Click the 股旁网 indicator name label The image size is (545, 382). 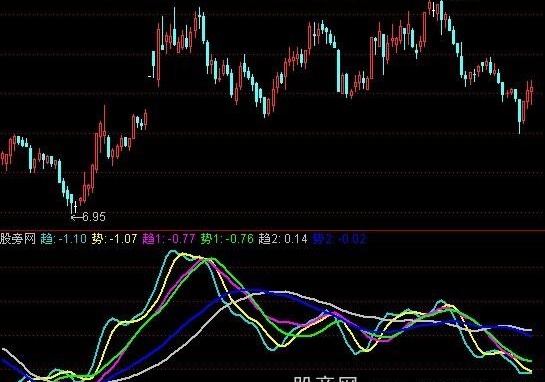click(x=18, y=239)
